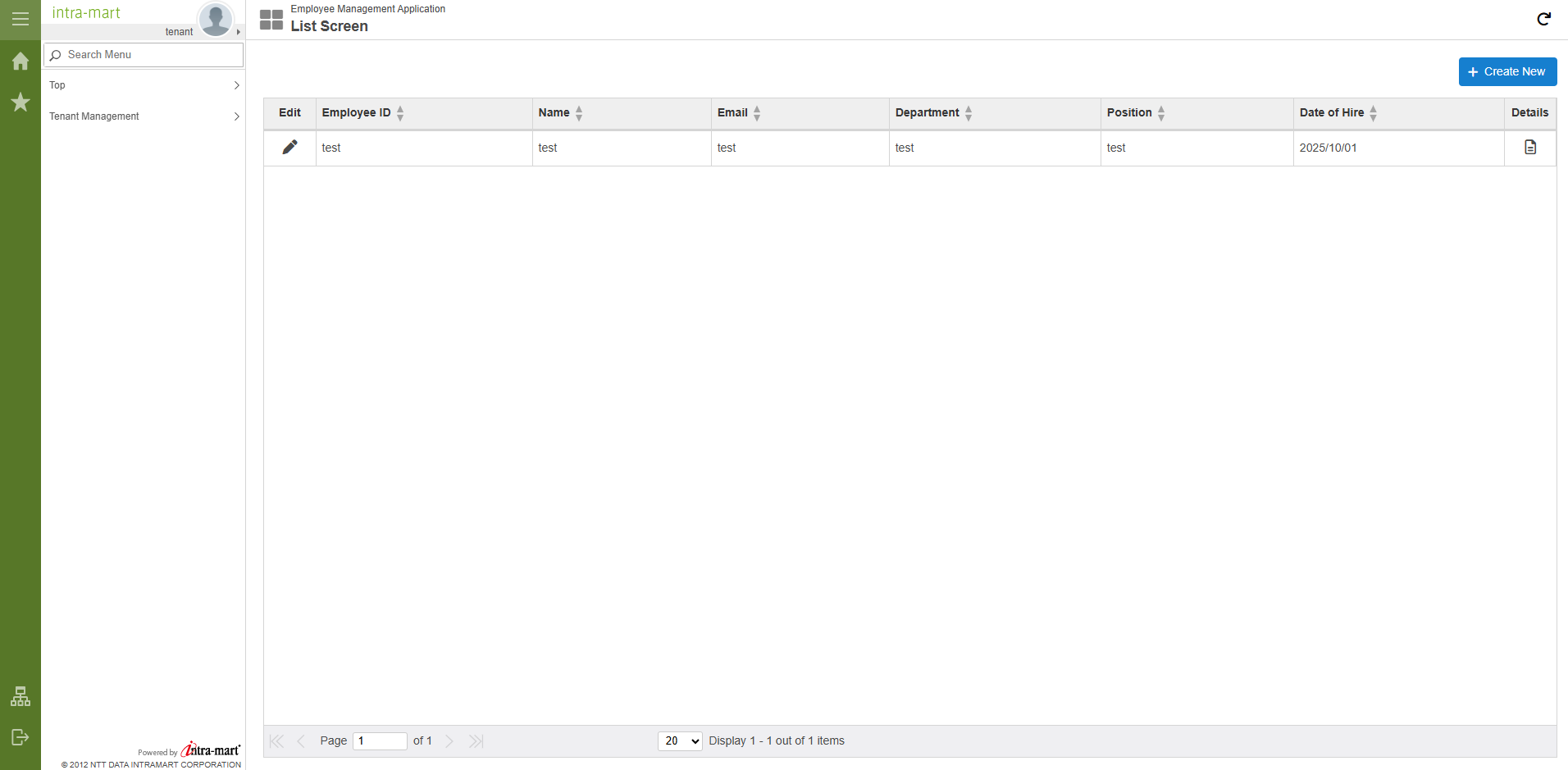The image size is (1568, 770).
Task: Expand the Tenant Management menu
Action: click(x=144, y=116)
